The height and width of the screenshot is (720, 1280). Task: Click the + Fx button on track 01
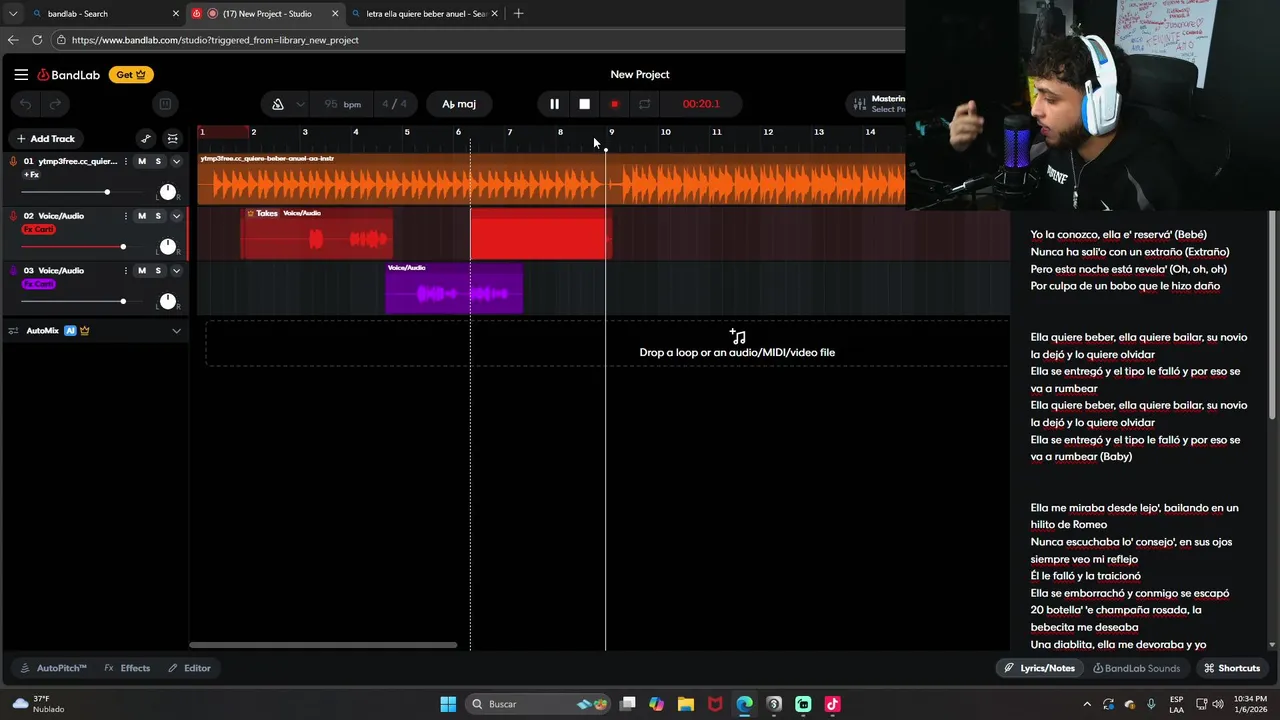point(31,175)
